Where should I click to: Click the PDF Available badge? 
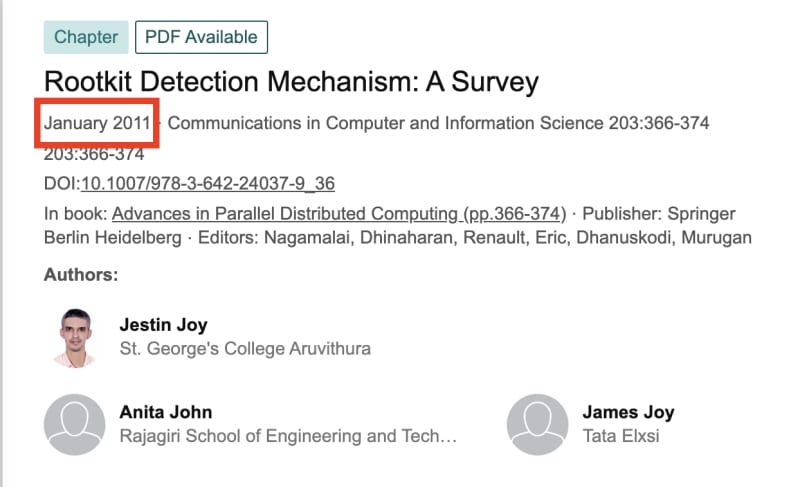[x=201, y=37]
